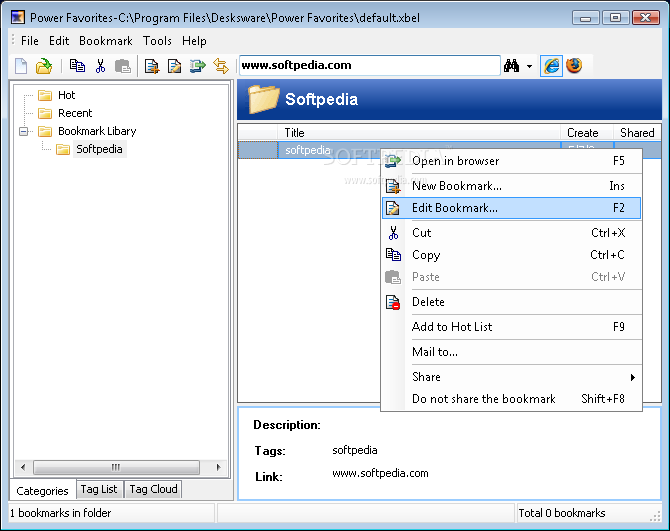670x531 pixels.
Task: Click the New file toolbar icon
Action: pyautogui.click(x=21, y=66)
